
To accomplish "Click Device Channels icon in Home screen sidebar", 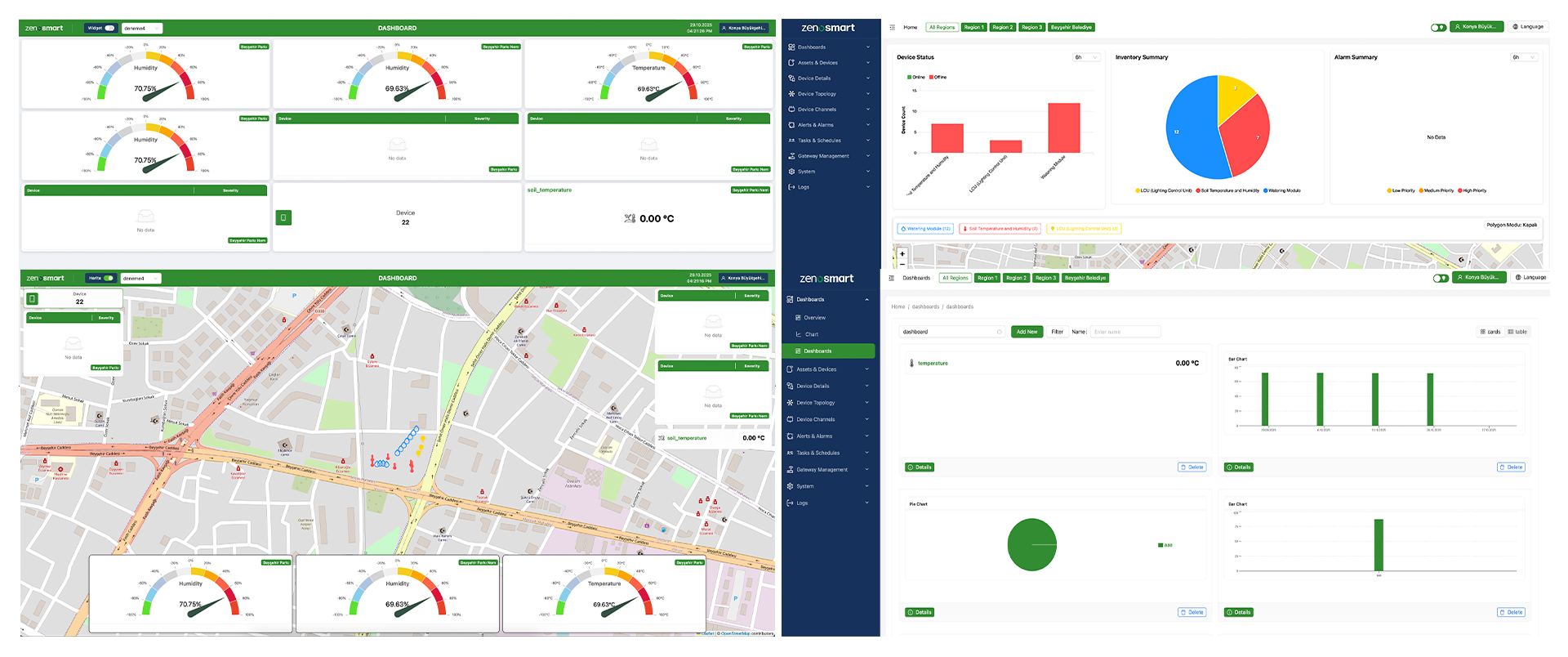I will (791, 109).
